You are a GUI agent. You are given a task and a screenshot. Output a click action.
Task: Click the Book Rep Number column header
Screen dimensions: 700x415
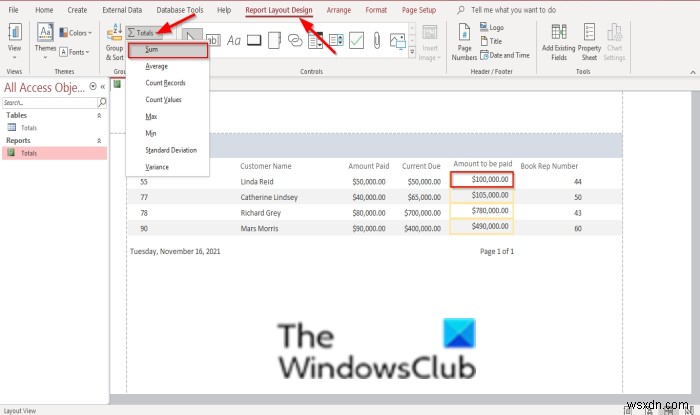[x=549, y=166]
